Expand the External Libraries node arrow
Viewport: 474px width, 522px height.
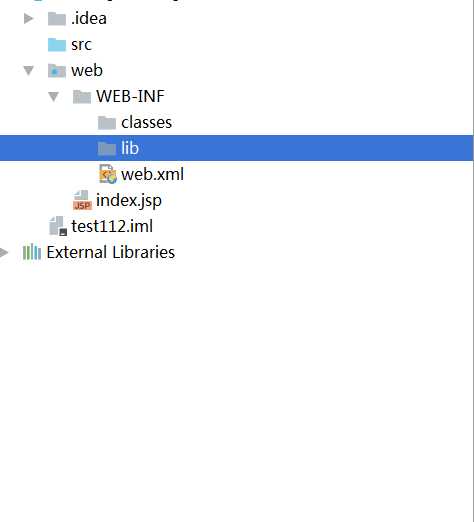[x=4, y=252]
